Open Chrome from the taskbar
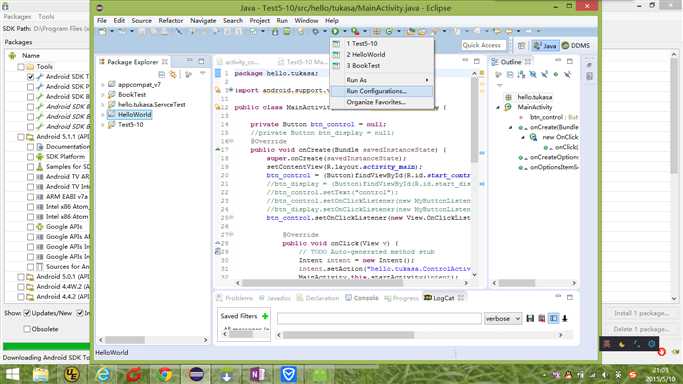This screenshot has width=683, height=384. click(165, 374)
